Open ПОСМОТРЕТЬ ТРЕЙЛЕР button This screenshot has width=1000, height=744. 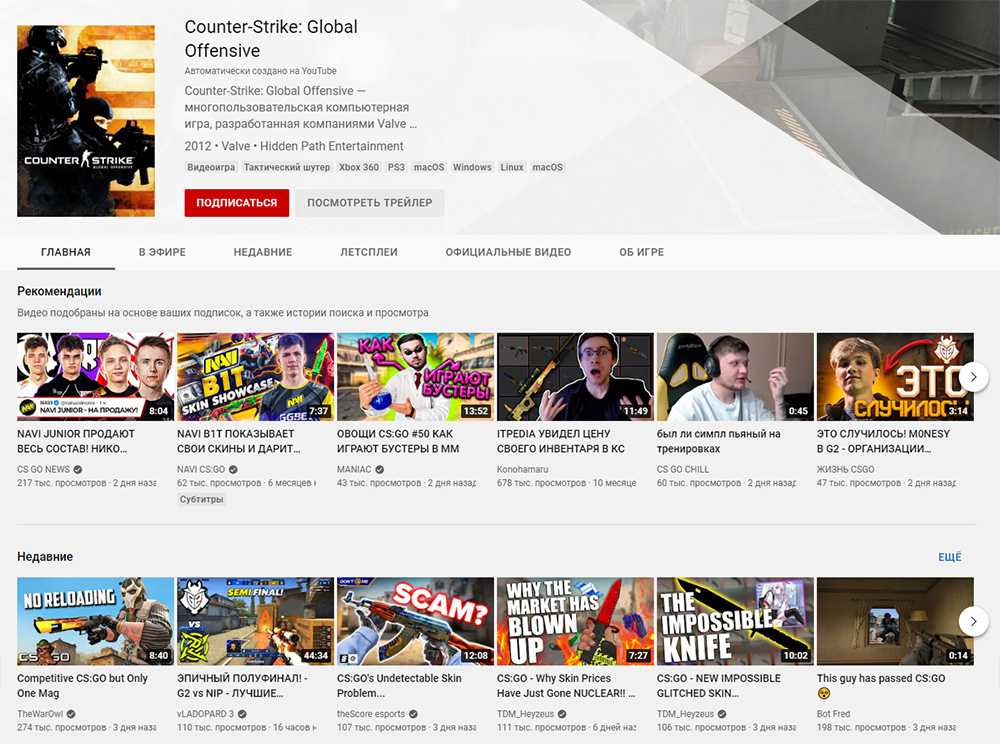(369, 203)
